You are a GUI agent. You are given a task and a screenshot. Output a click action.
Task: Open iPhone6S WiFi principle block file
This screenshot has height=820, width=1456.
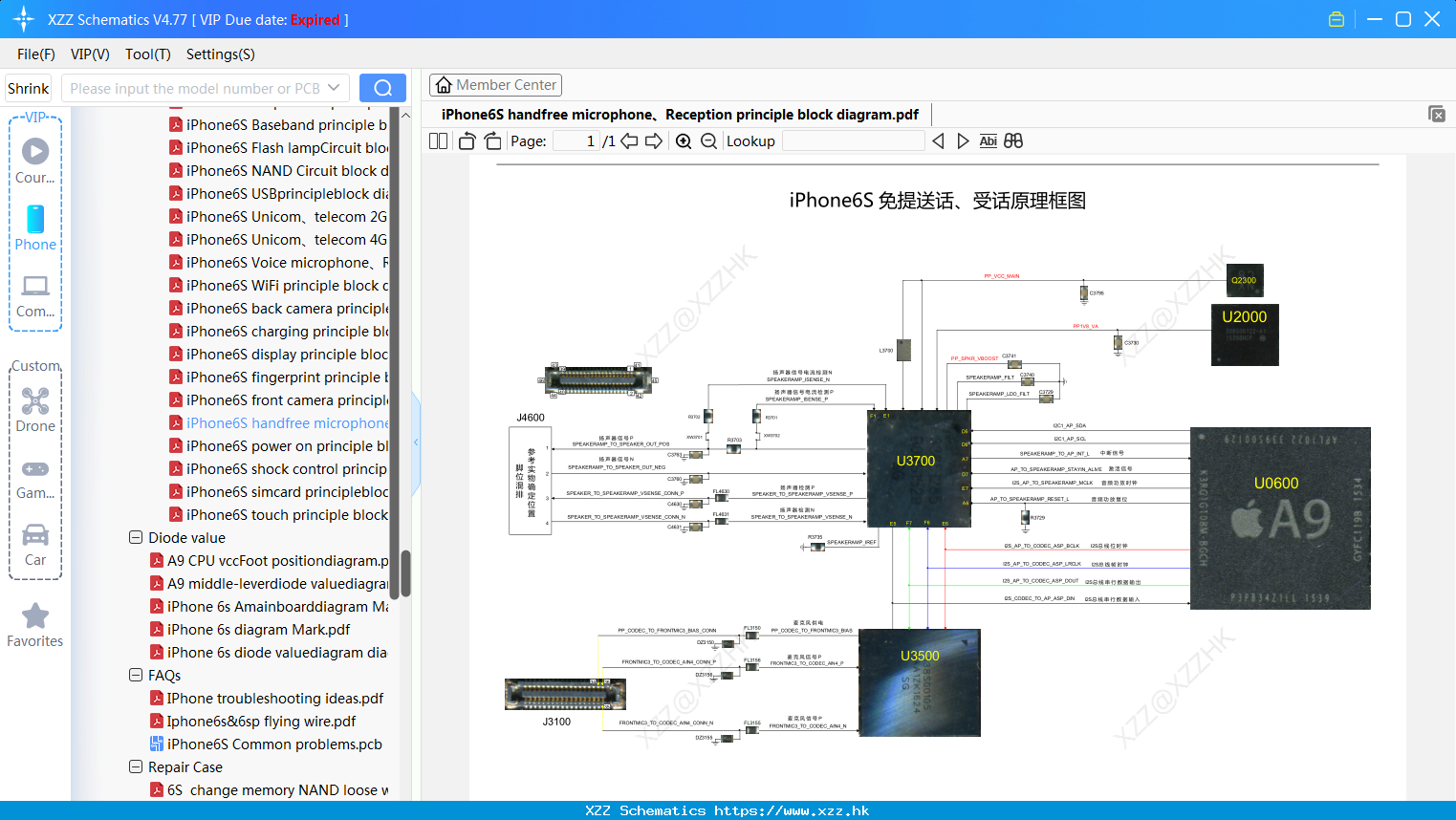(278, 285)
